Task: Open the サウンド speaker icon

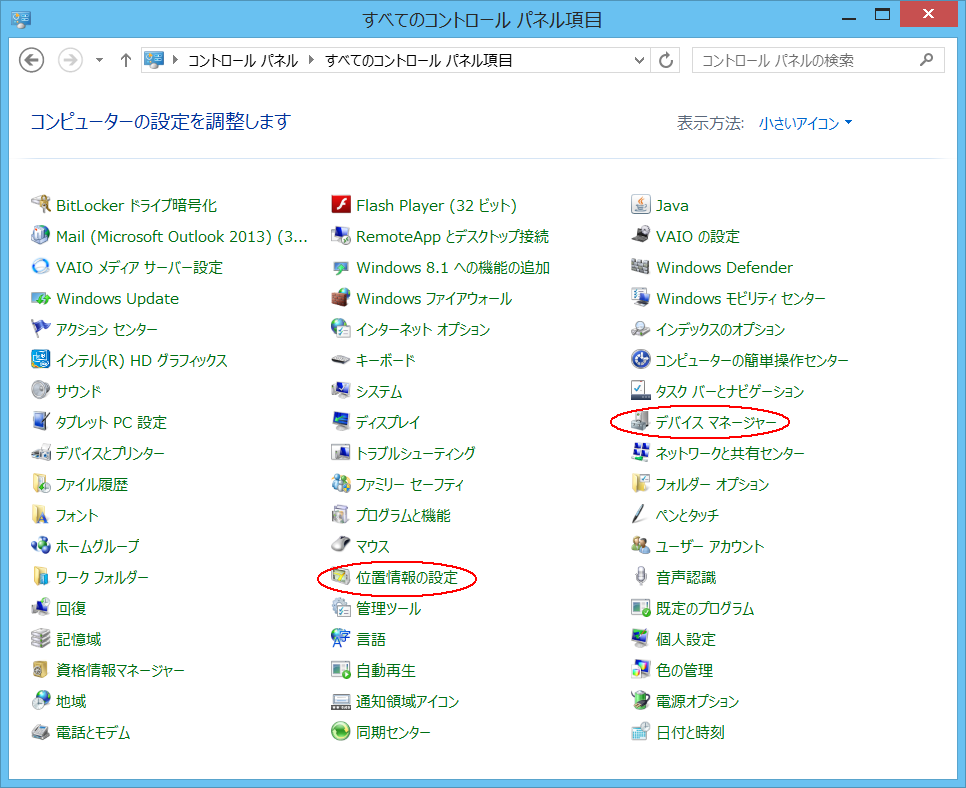Action: pyautogui.click(x=41, y=391)
